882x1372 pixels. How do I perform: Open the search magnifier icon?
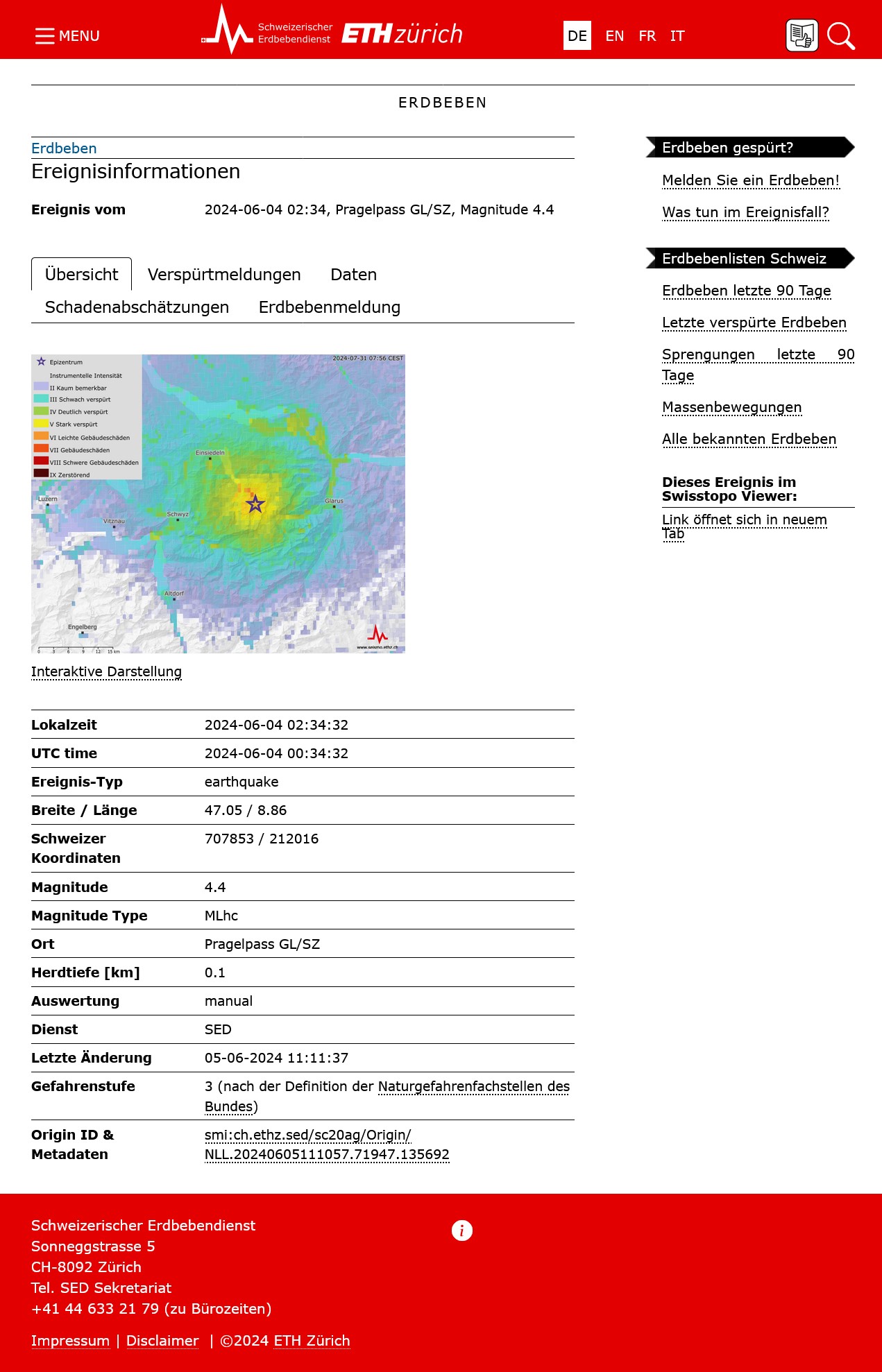[x=840, y=36]
